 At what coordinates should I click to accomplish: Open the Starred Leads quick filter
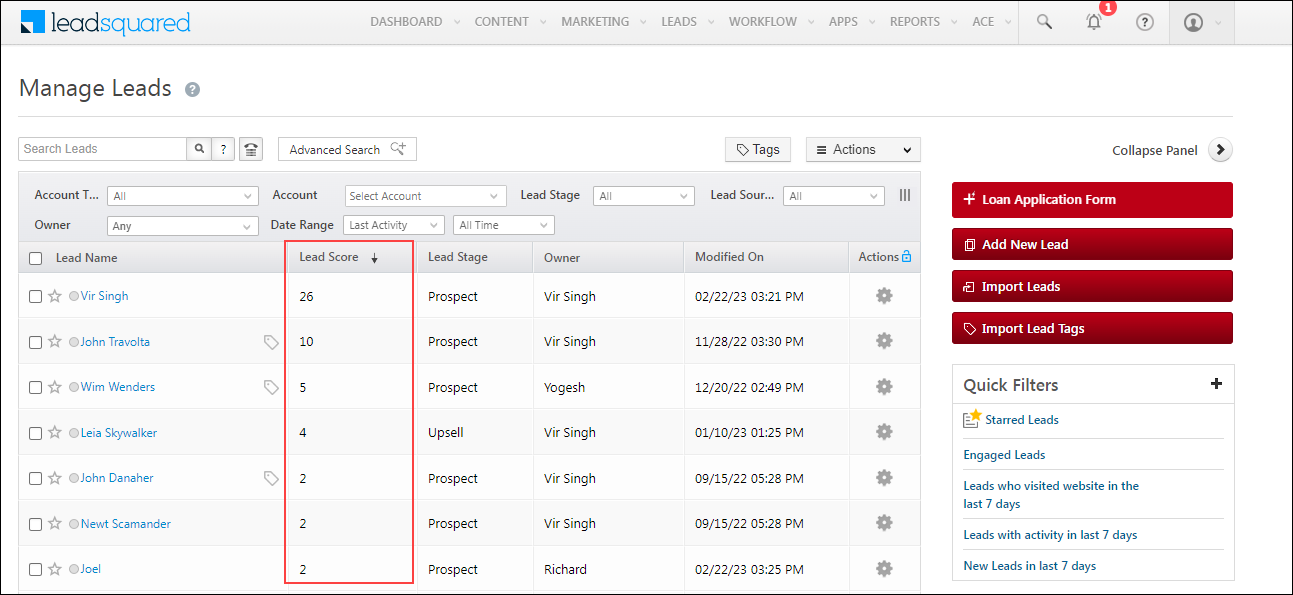(x=1022, y=419)
